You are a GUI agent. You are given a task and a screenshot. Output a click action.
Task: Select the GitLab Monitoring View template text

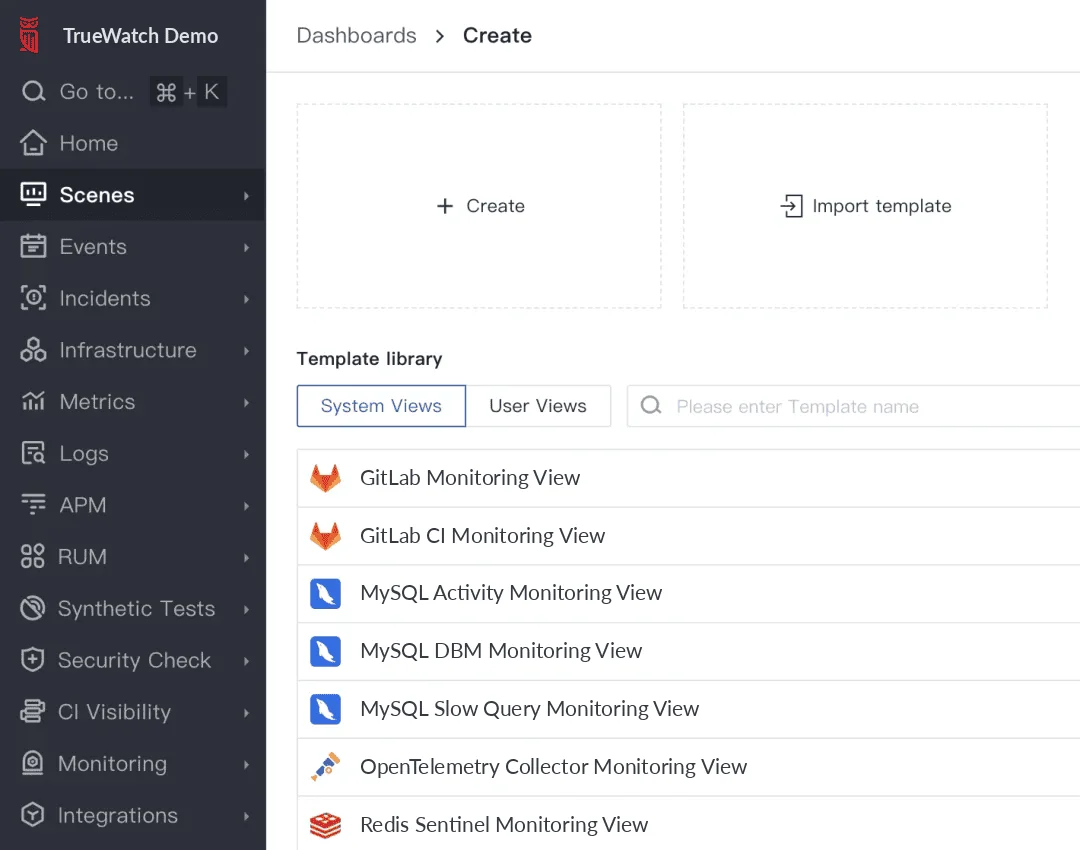[470, 477]
